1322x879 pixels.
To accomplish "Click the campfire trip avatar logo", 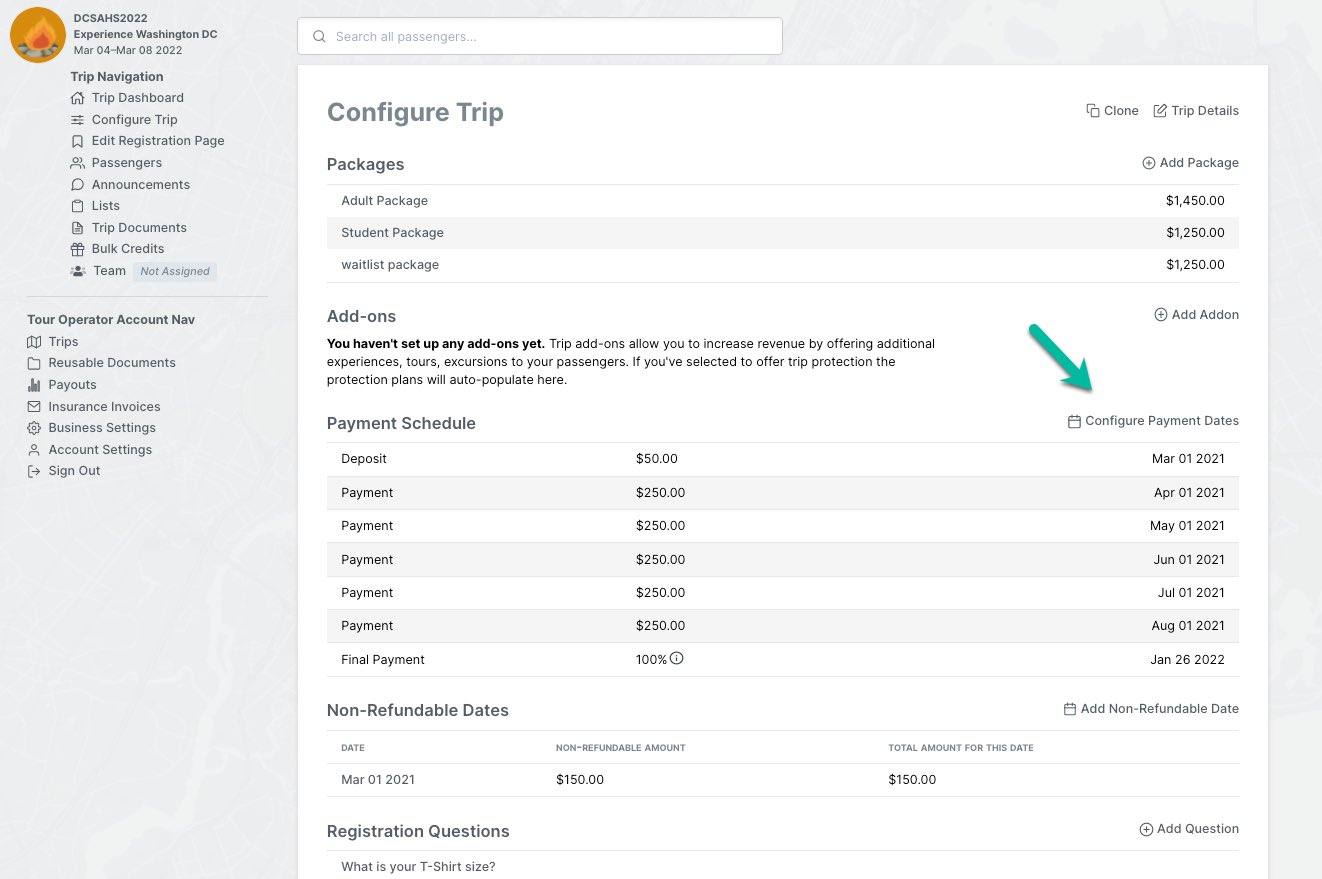I will [38, 35].
